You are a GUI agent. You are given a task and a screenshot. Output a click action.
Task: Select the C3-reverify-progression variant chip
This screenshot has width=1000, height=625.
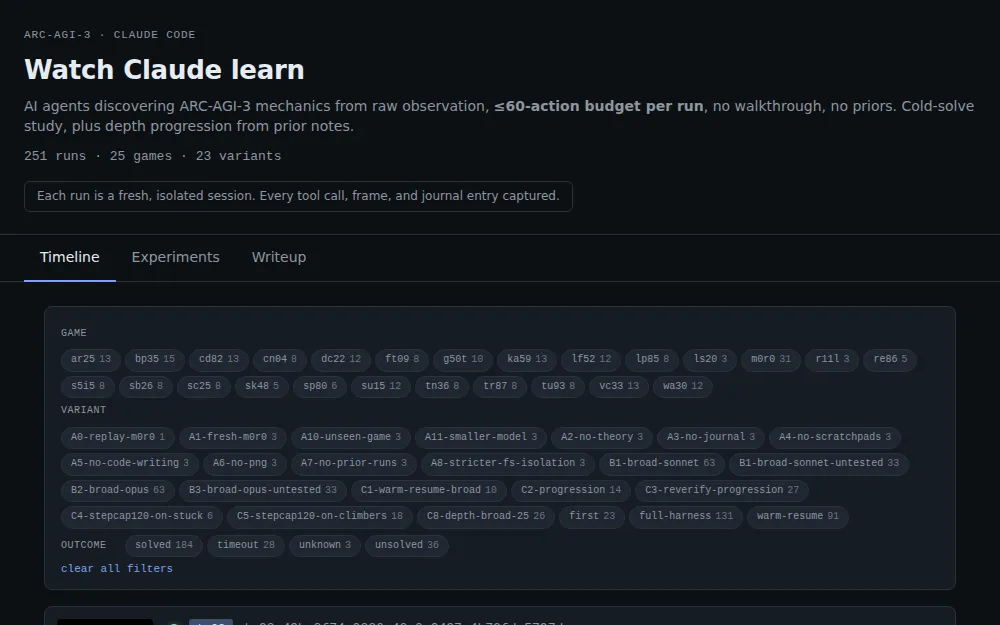click(x=721, y=490)
